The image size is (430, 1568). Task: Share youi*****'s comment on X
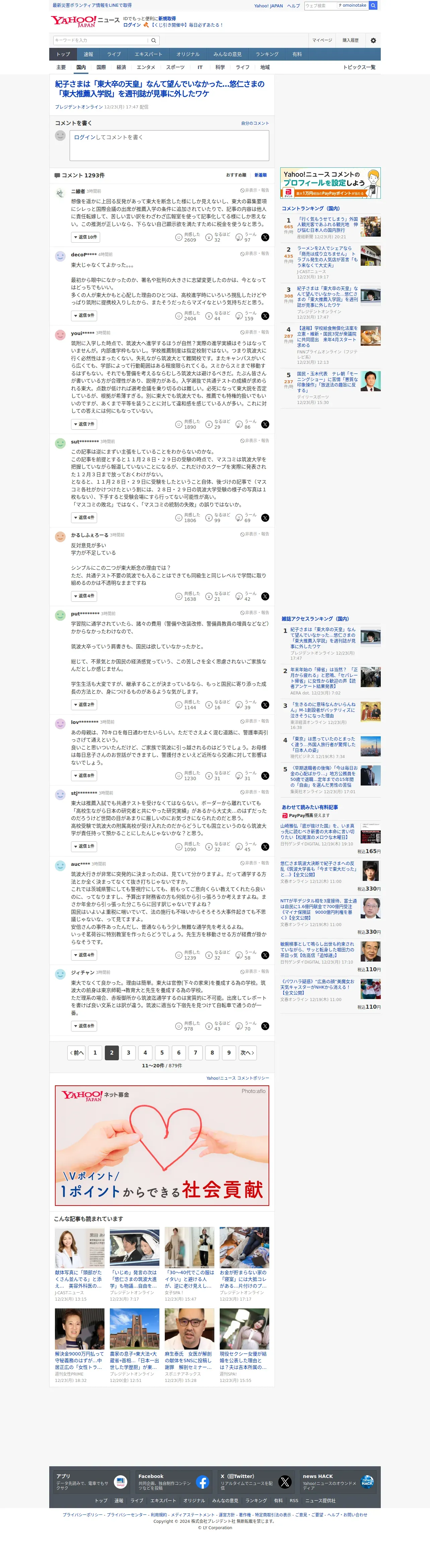click(x=265, y=424)
